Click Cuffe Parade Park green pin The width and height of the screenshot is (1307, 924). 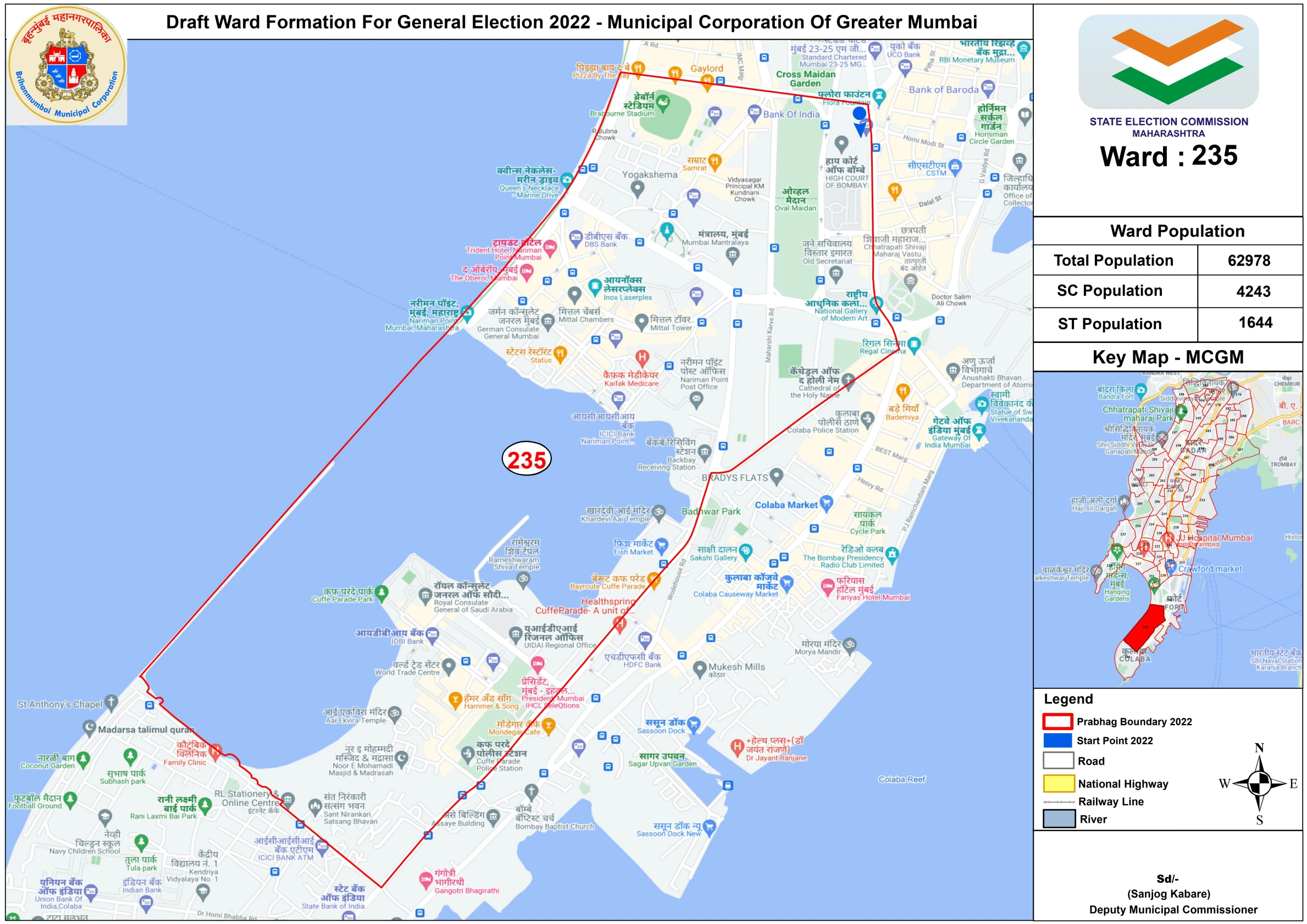tap(381, 592)
